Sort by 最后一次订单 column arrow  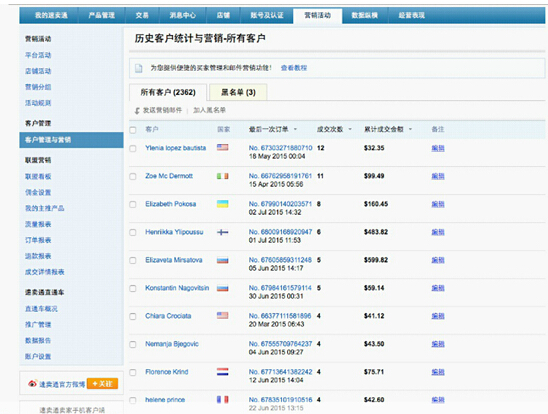pos(295,129)
